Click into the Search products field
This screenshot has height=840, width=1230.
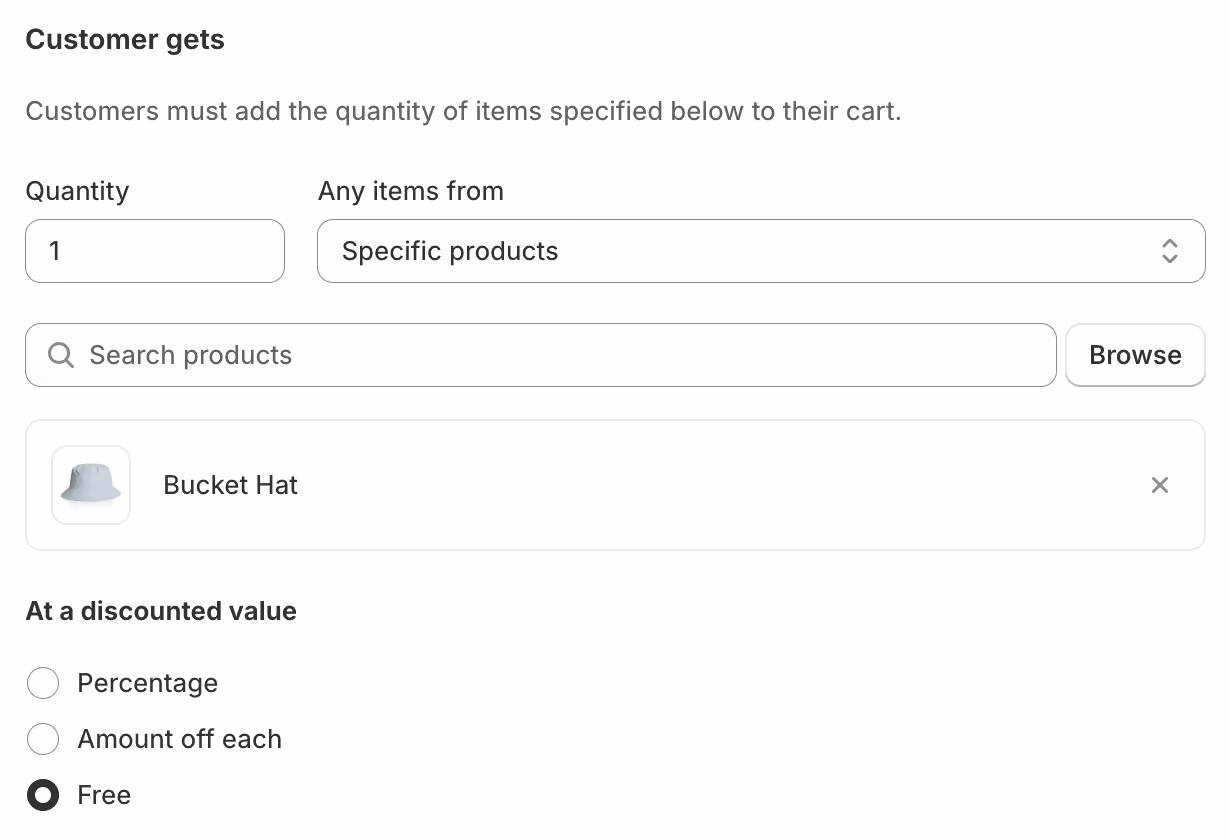pyautogui.click(x=560, y=355)
